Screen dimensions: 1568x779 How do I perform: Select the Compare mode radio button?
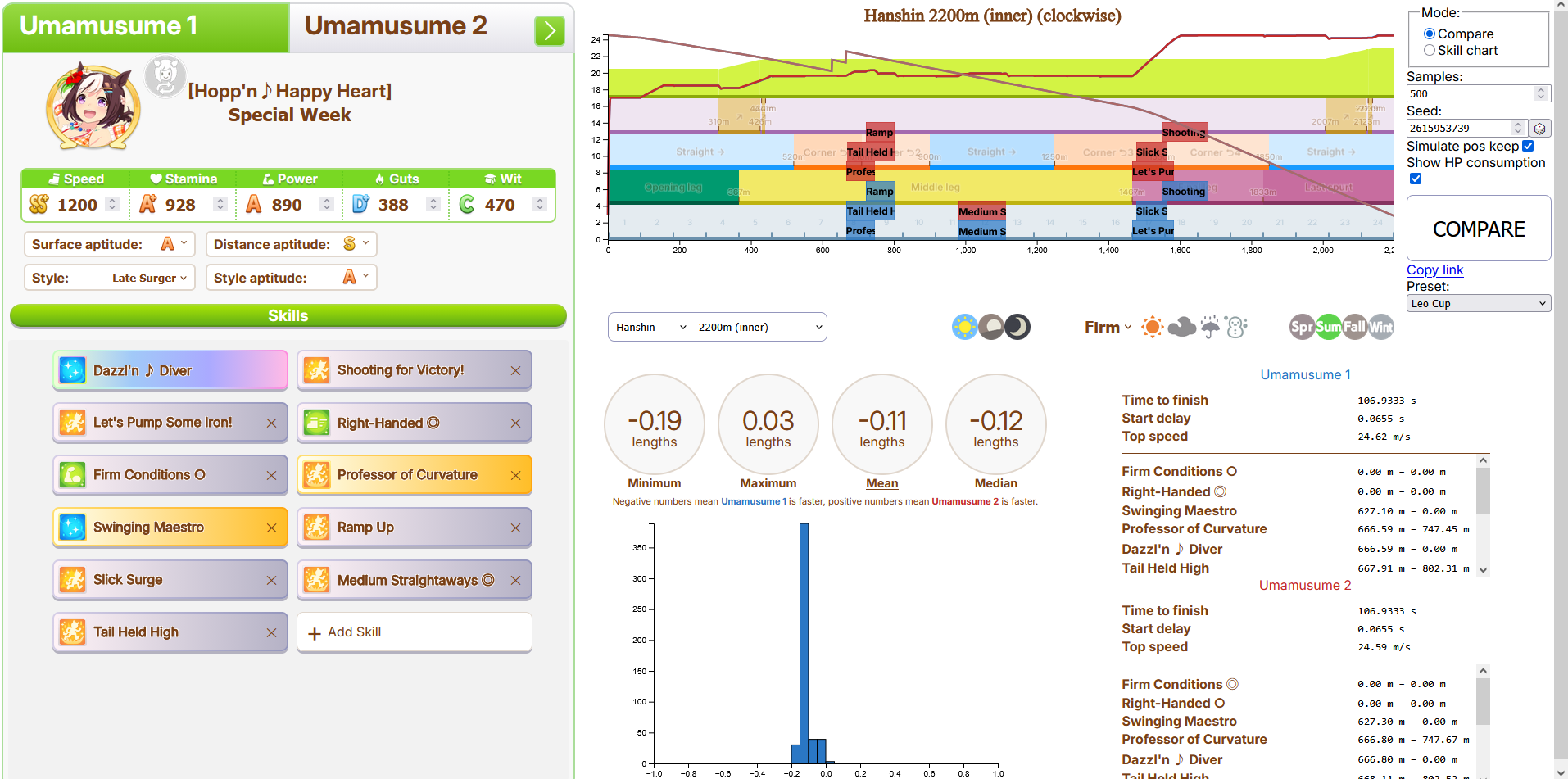point(1430,34)
